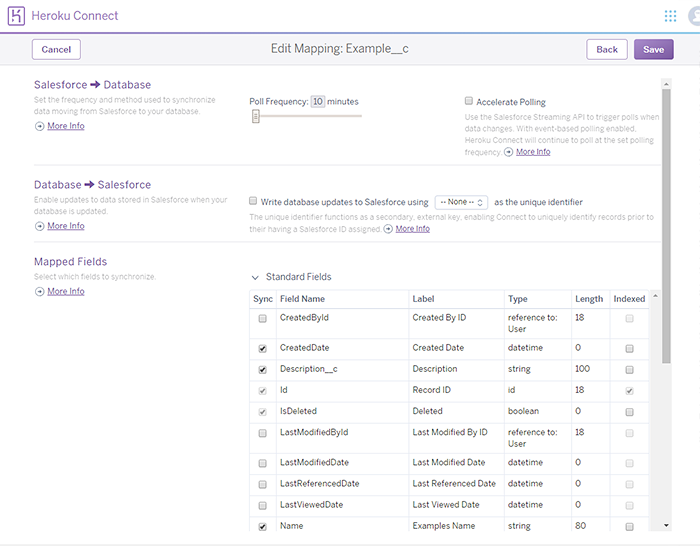
Task: Uncheck Sync for Description__c field
Action: [x=262, y=370]
